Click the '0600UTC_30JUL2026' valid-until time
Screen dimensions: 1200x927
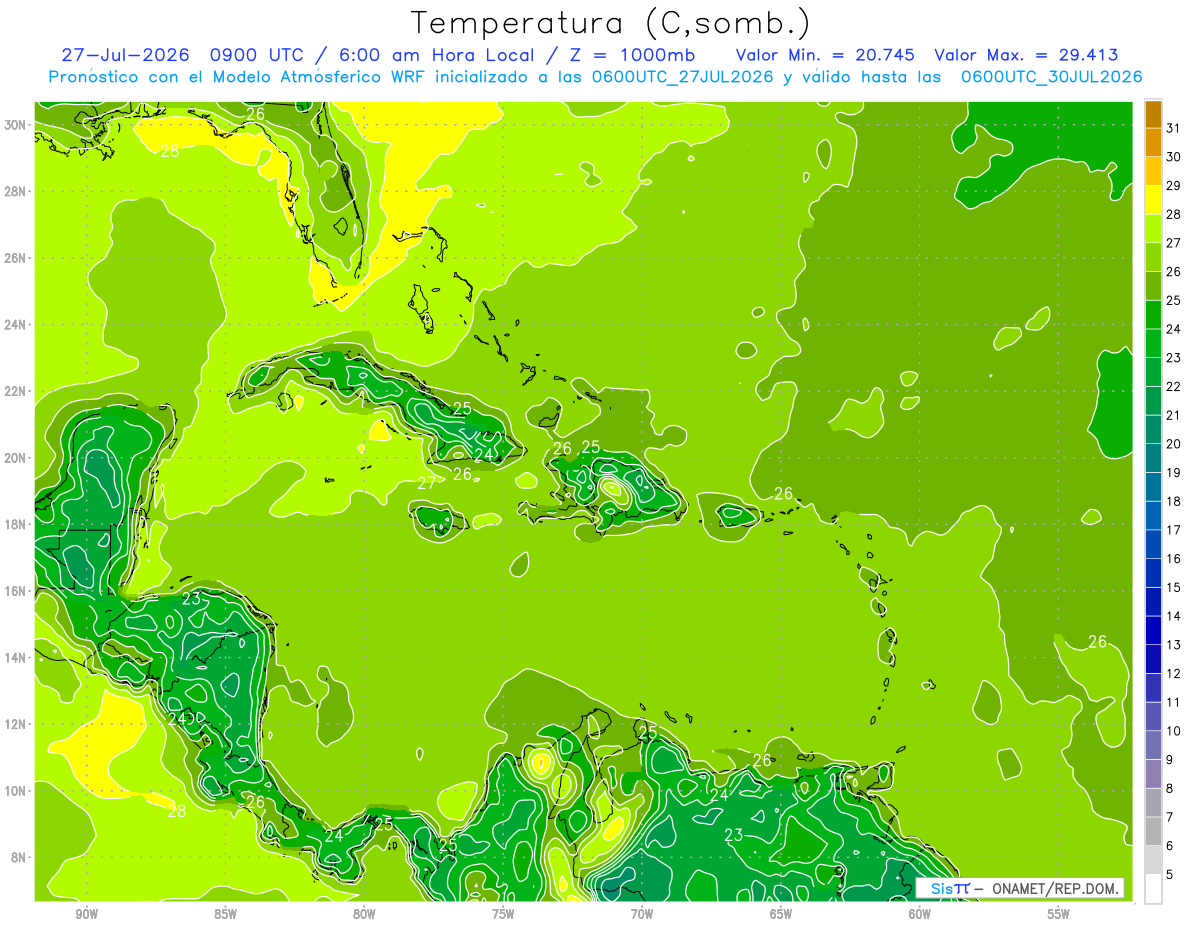pyautogui.click(x=1052, y=77)
